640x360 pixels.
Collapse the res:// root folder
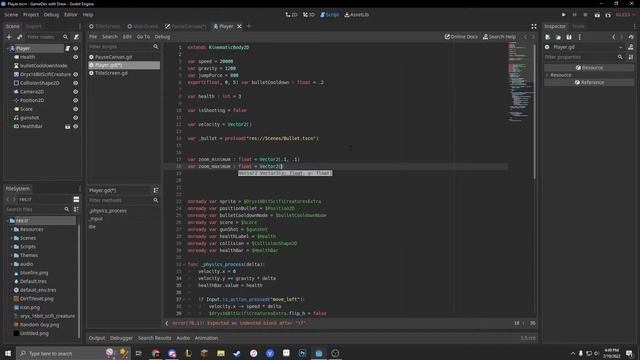[x=8, y=220]
